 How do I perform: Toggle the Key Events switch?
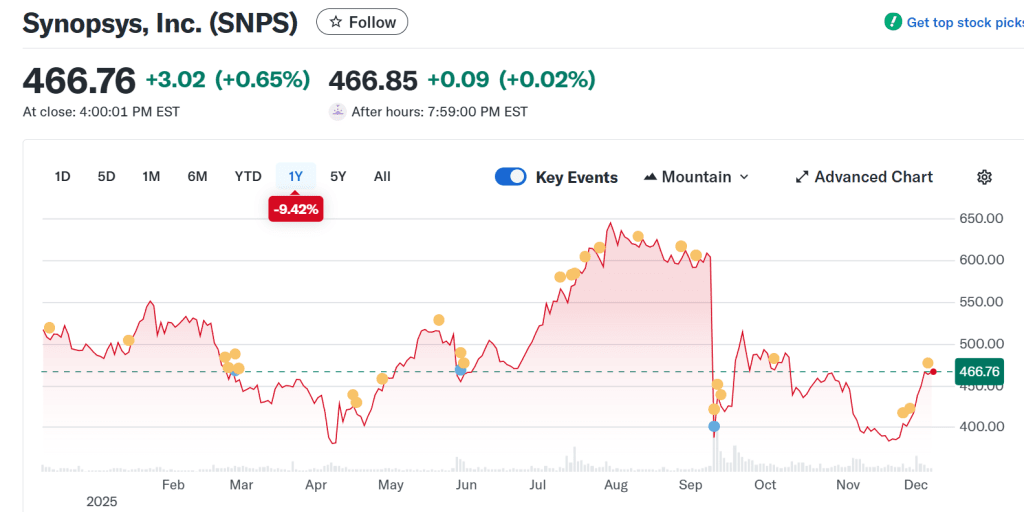click(x=511, y=177)
